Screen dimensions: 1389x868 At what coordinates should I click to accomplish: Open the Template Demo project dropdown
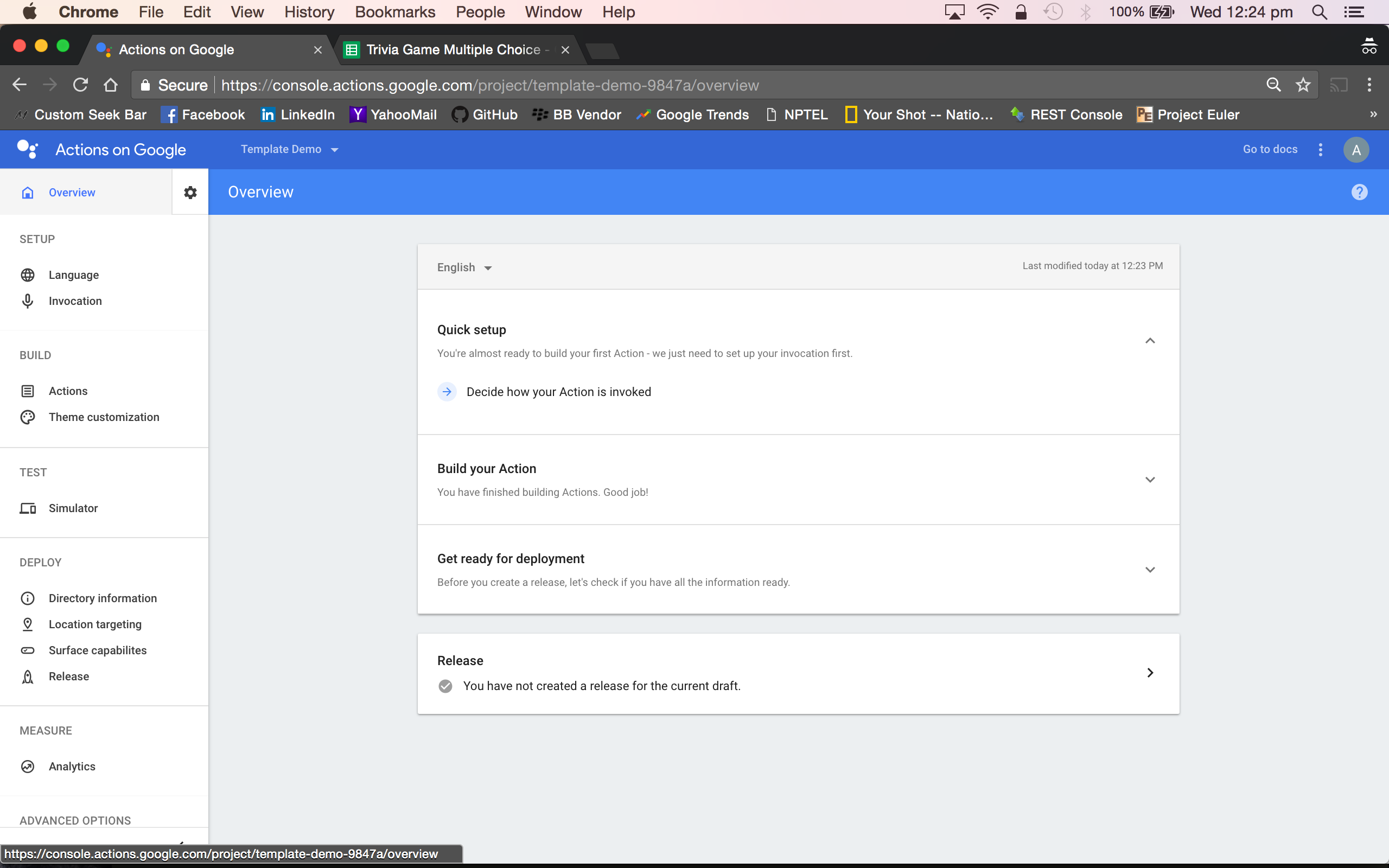[289, 149]
